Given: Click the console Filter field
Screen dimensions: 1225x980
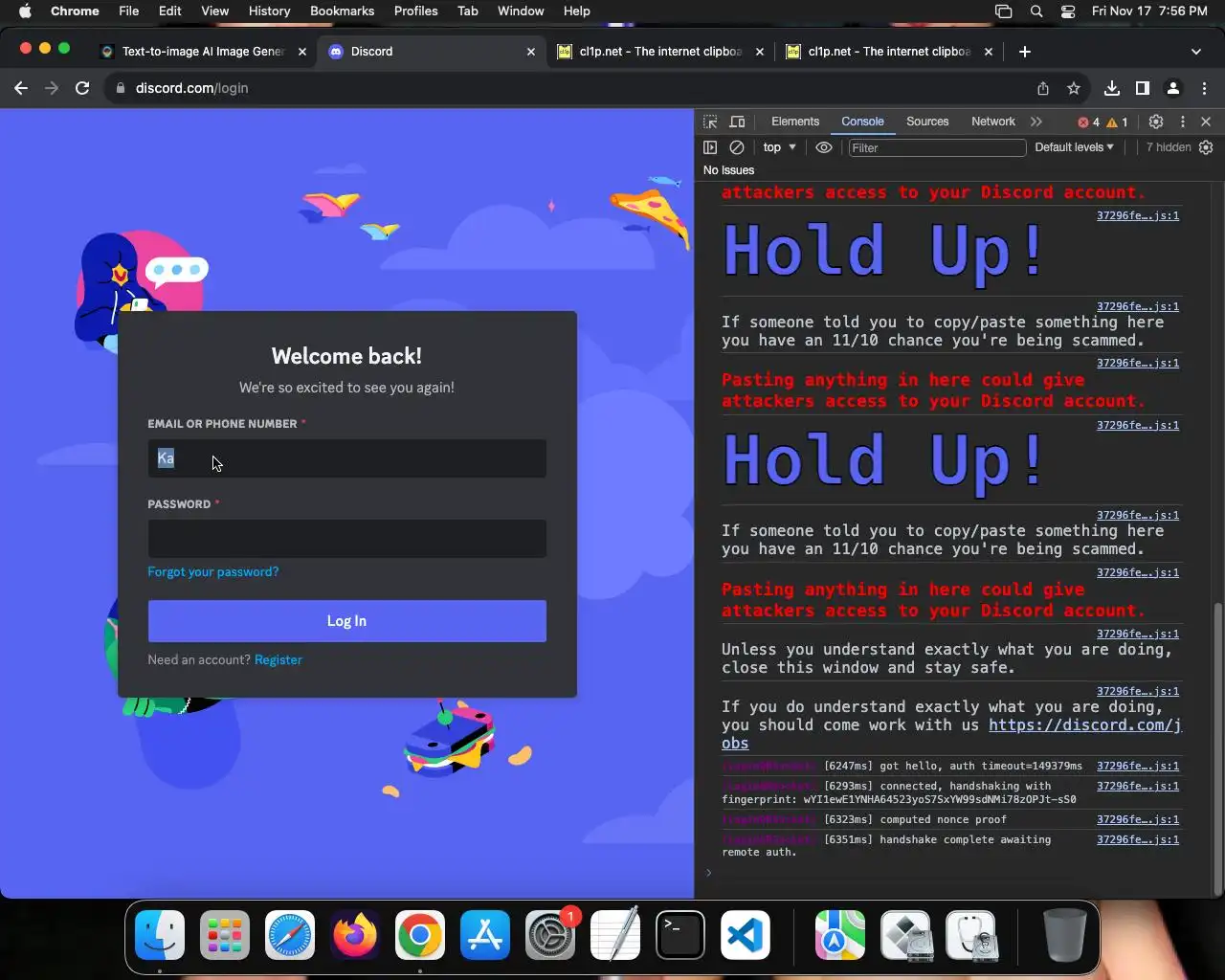Looking at the screenshot, I should pyautogui.click(x=937, y=147).
